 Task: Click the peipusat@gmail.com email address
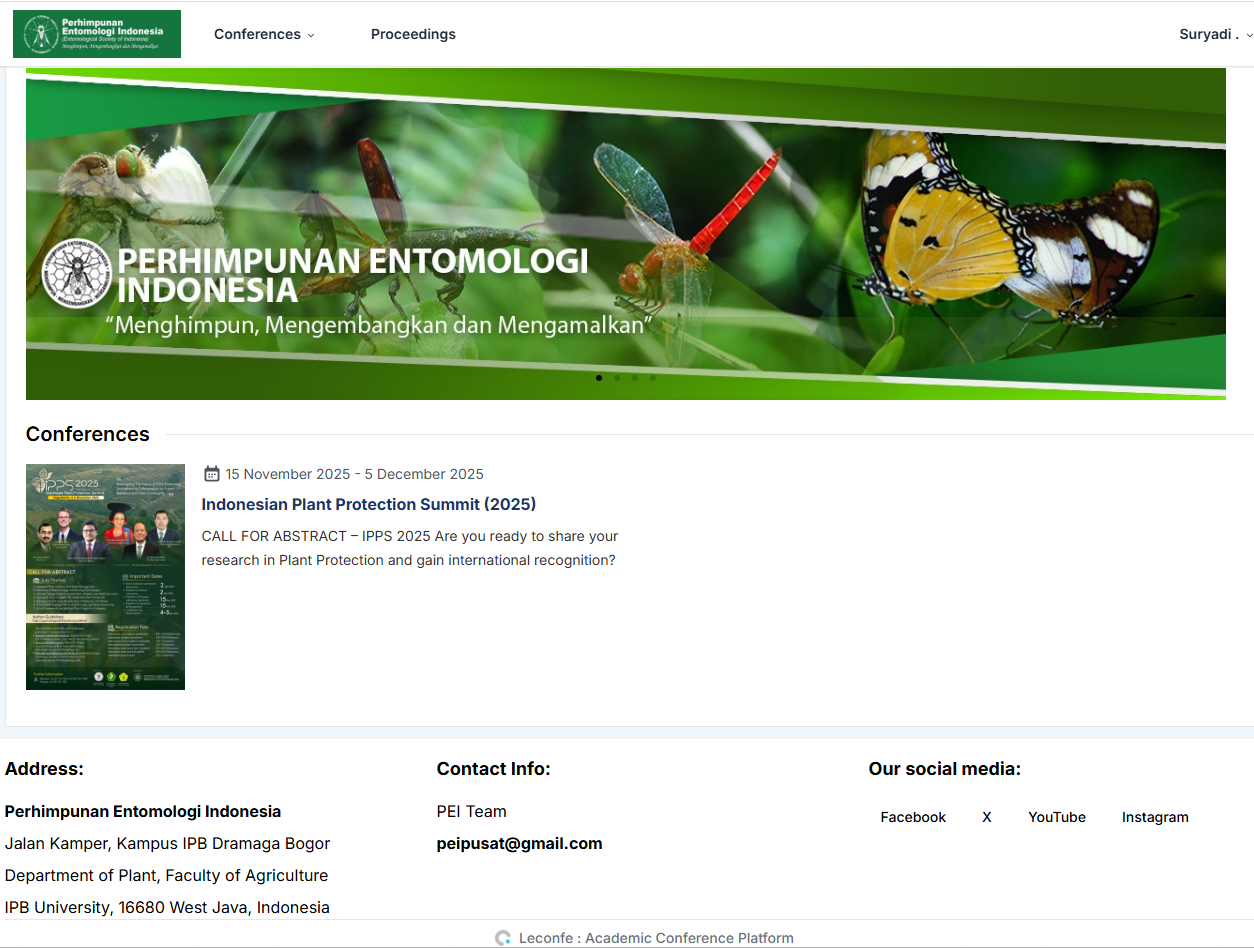[x=519, y=843]
